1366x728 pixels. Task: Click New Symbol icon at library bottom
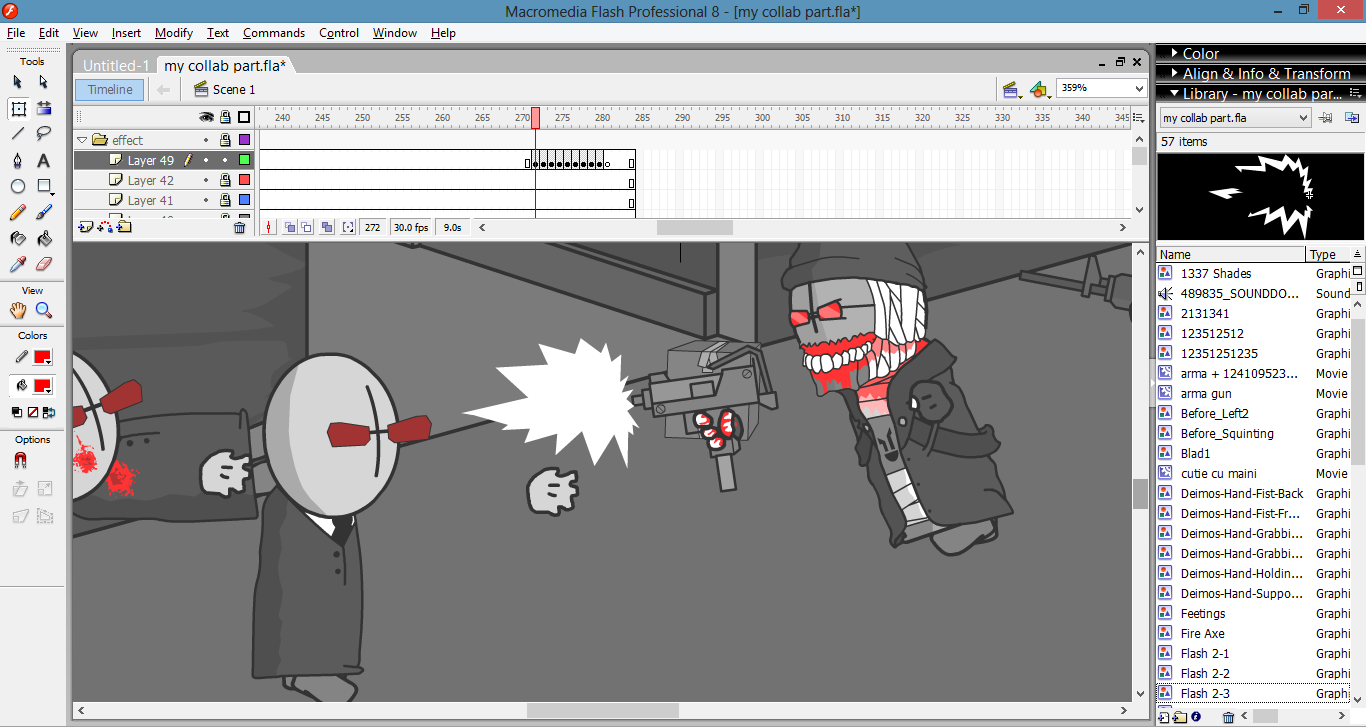coord(1164,717)
